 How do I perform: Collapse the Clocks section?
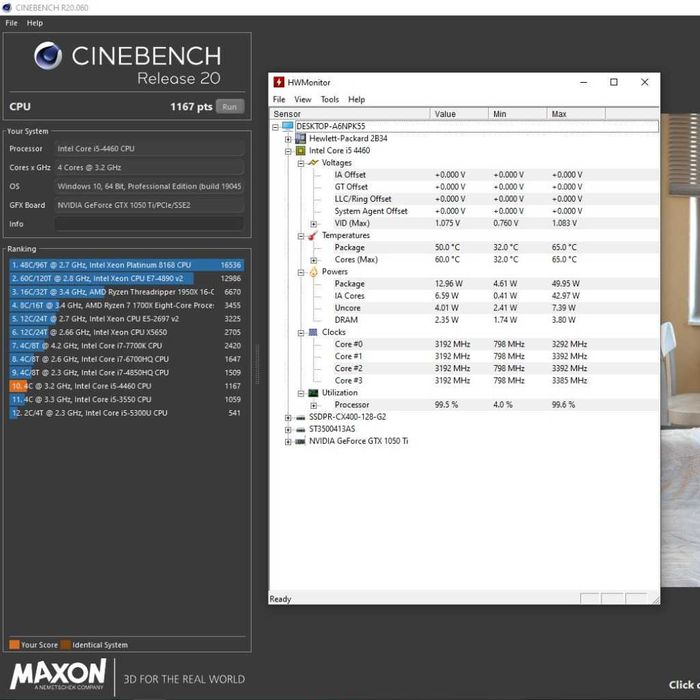point(301,333)
